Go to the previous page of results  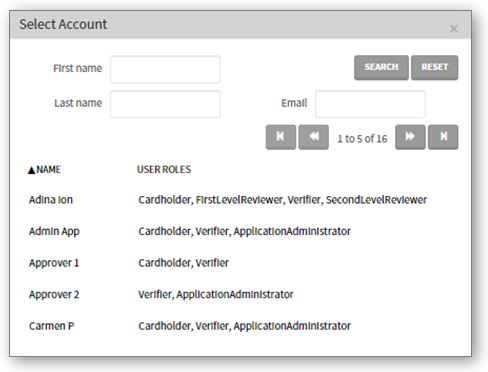click(313, 137)
